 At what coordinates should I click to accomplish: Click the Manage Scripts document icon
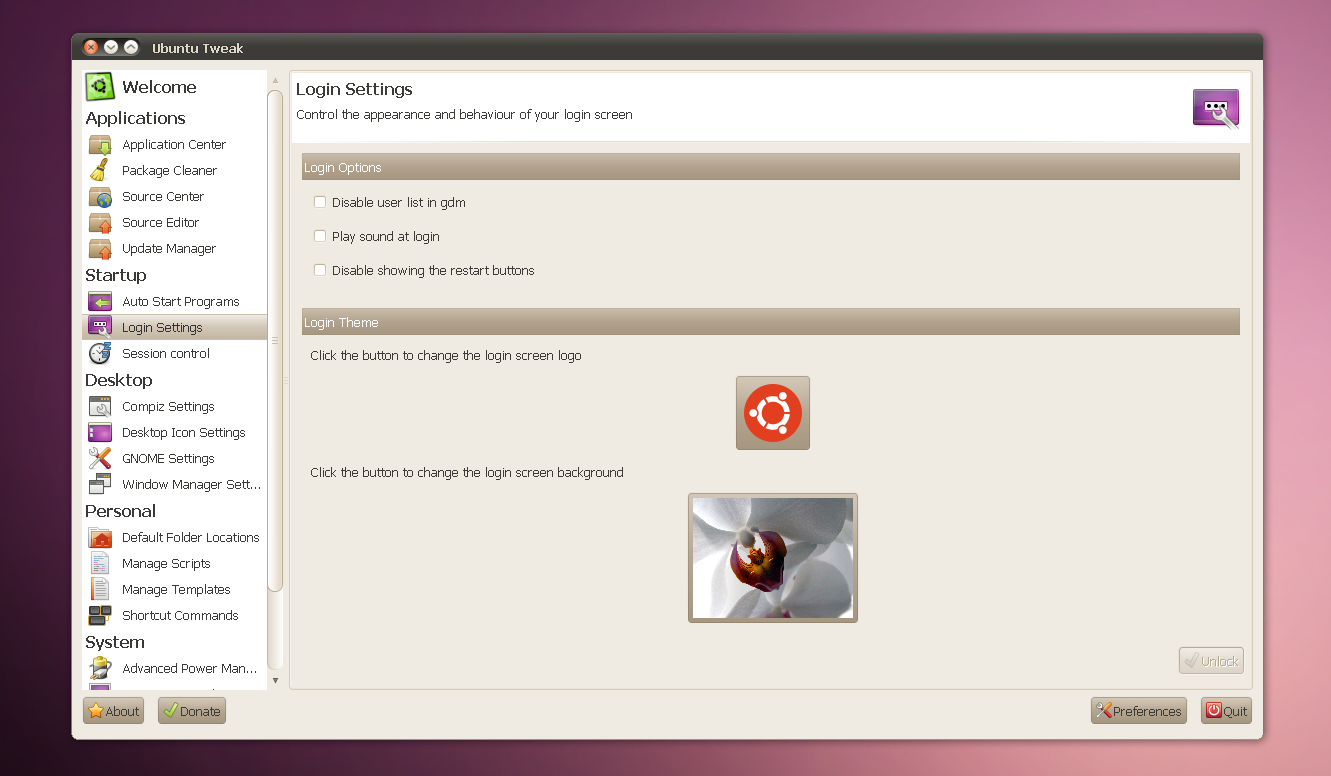(x=100, y=564)
